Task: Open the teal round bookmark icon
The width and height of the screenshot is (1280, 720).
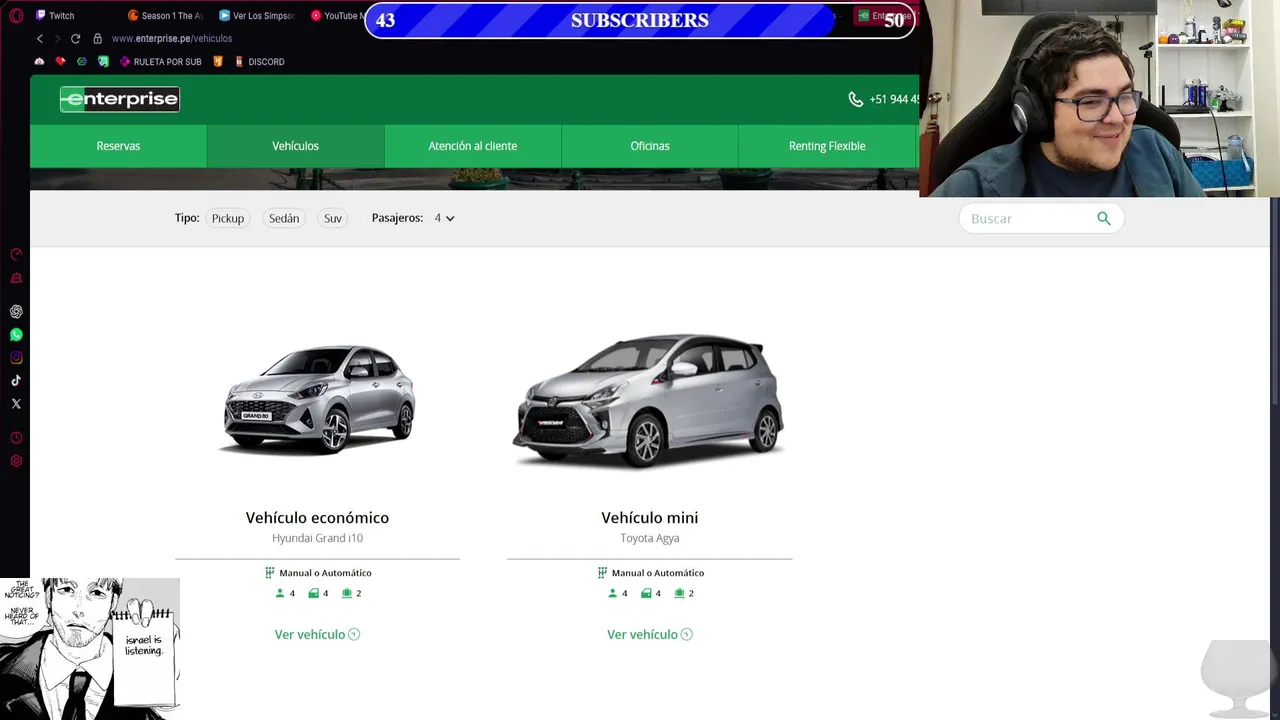Action: 82,61
